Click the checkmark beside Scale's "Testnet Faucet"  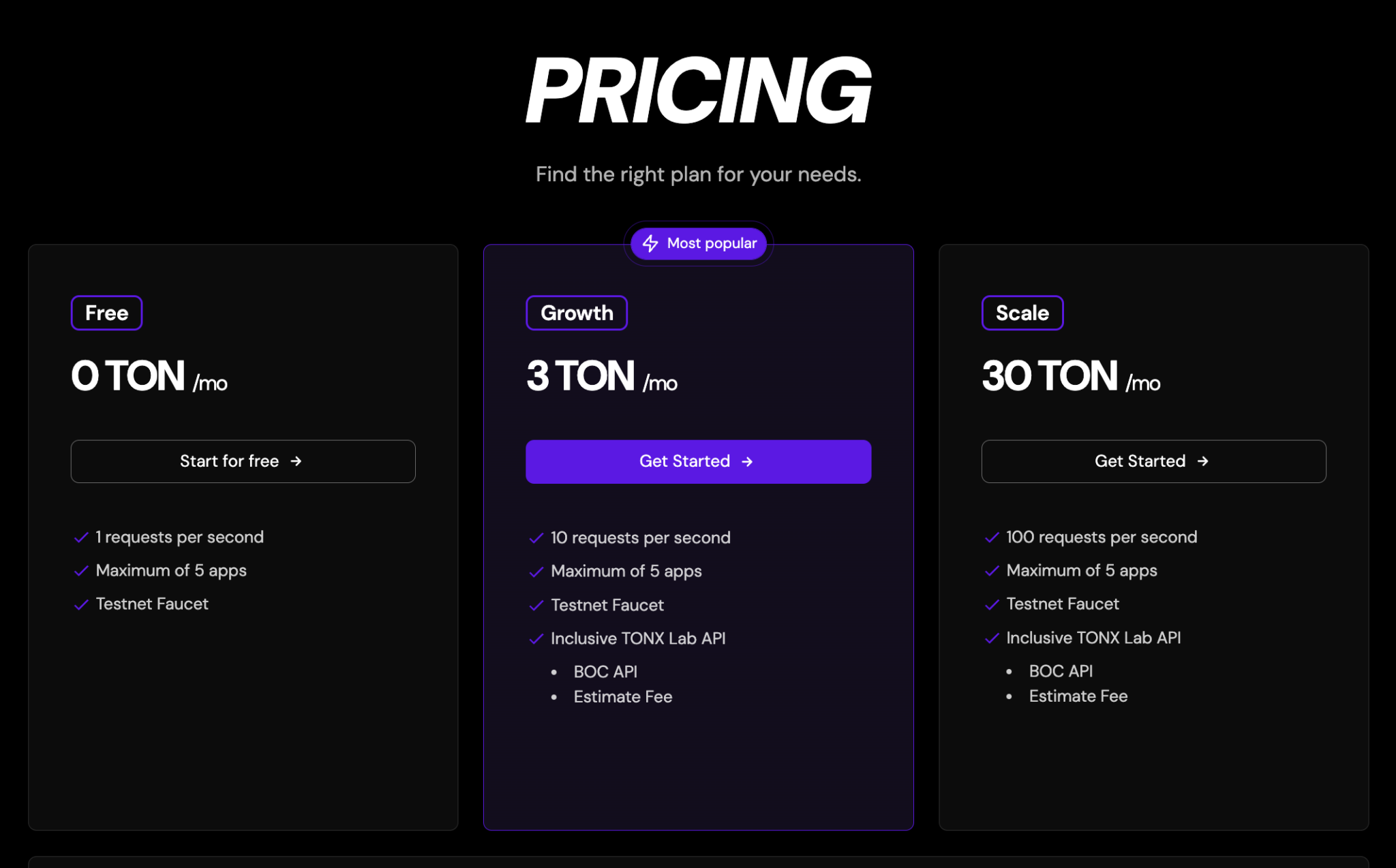(x=990, y=604)
